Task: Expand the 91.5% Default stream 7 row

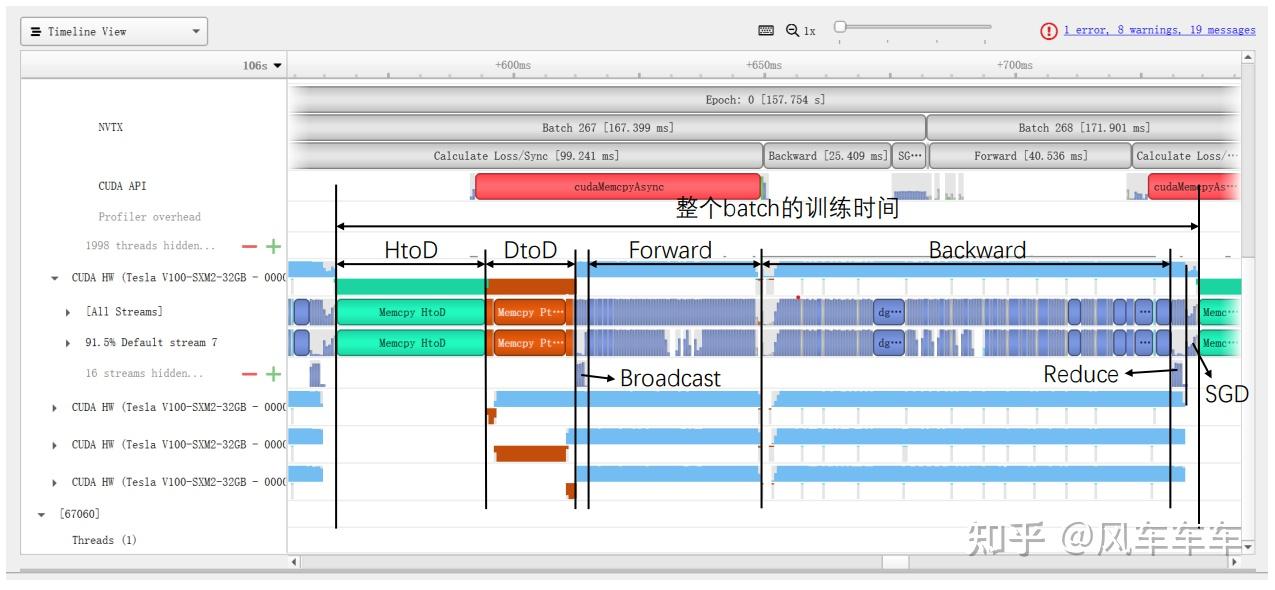Action: pos(67,343)
